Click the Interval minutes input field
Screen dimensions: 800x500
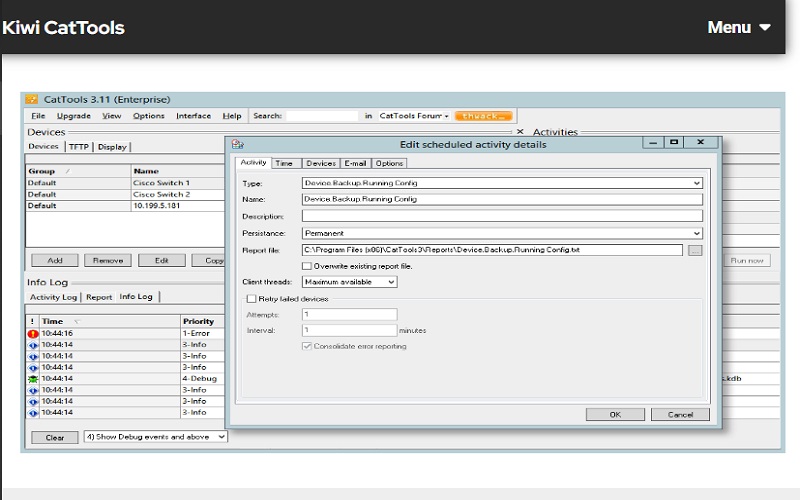[x=349, y=330]
